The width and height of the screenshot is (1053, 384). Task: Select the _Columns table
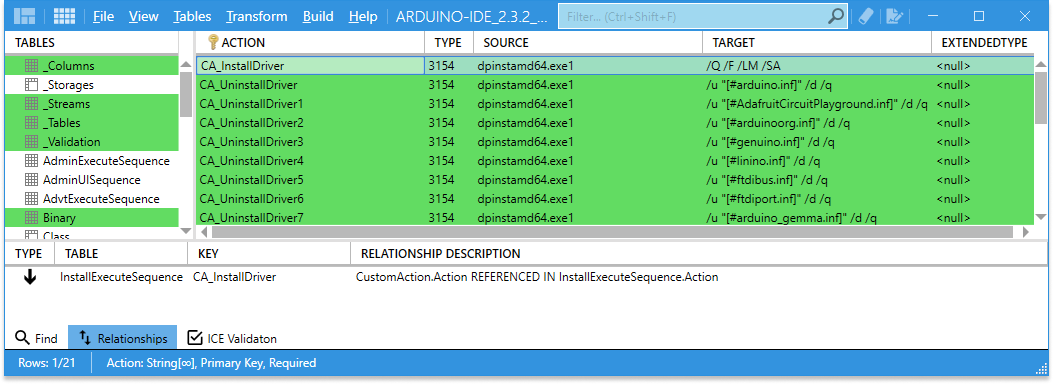click(92, 66)
